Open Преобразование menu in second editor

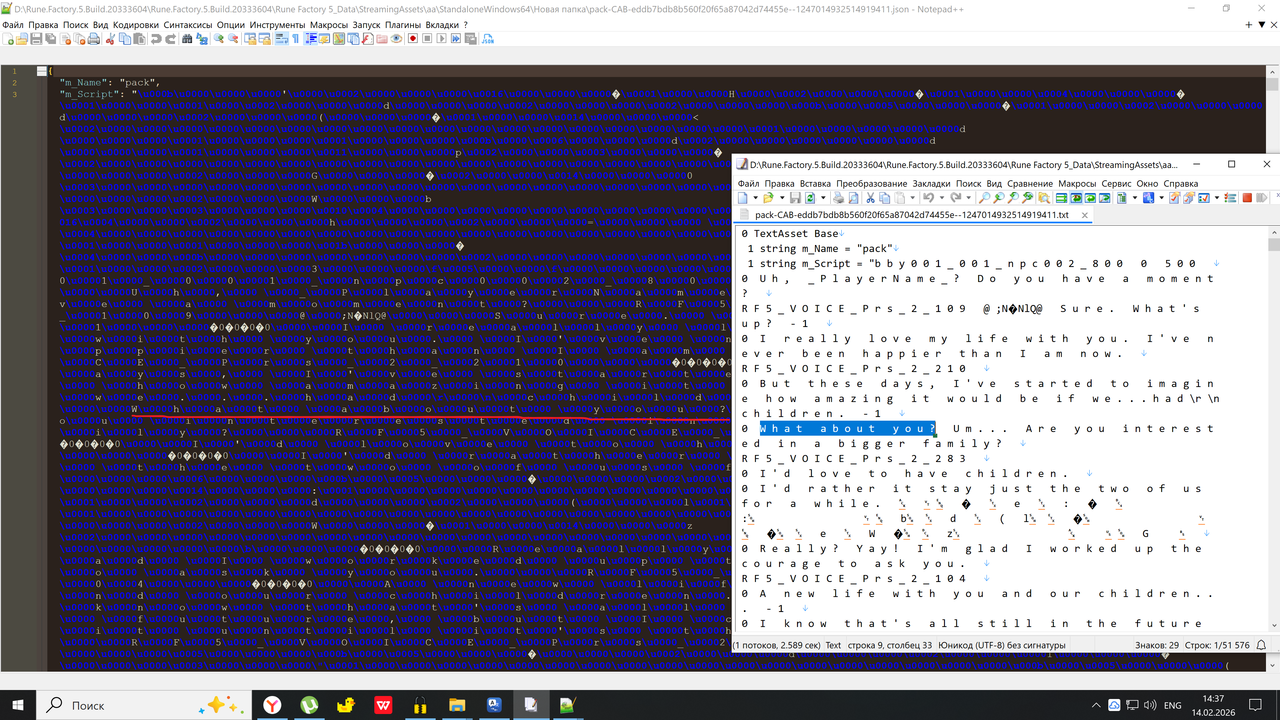(871, 184)
